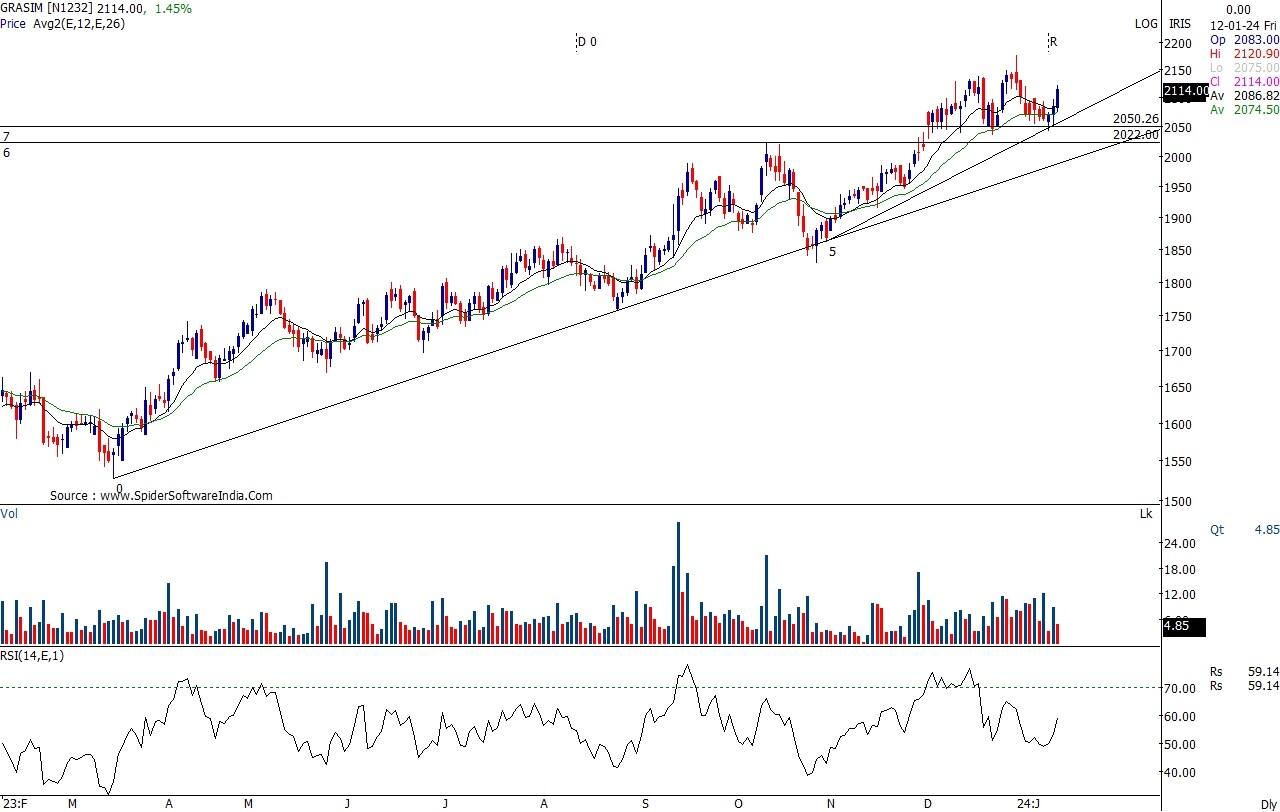Select the 2050.26 horizontal line label
Viewport: 1280px width, 812px height.
pyautogui.click(x=1135, y=119)
